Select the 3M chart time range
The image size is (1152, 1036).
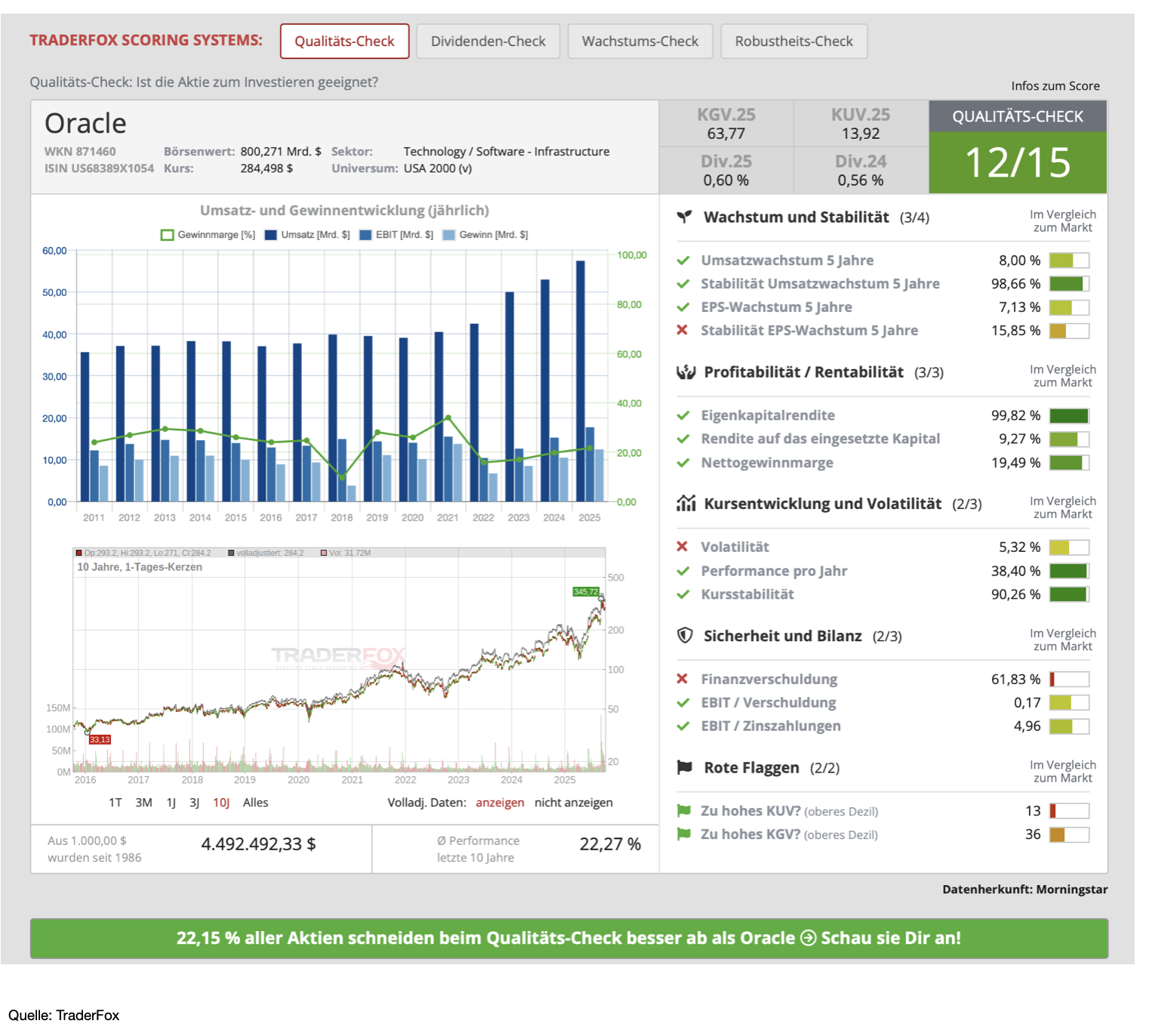coord(143,803)
